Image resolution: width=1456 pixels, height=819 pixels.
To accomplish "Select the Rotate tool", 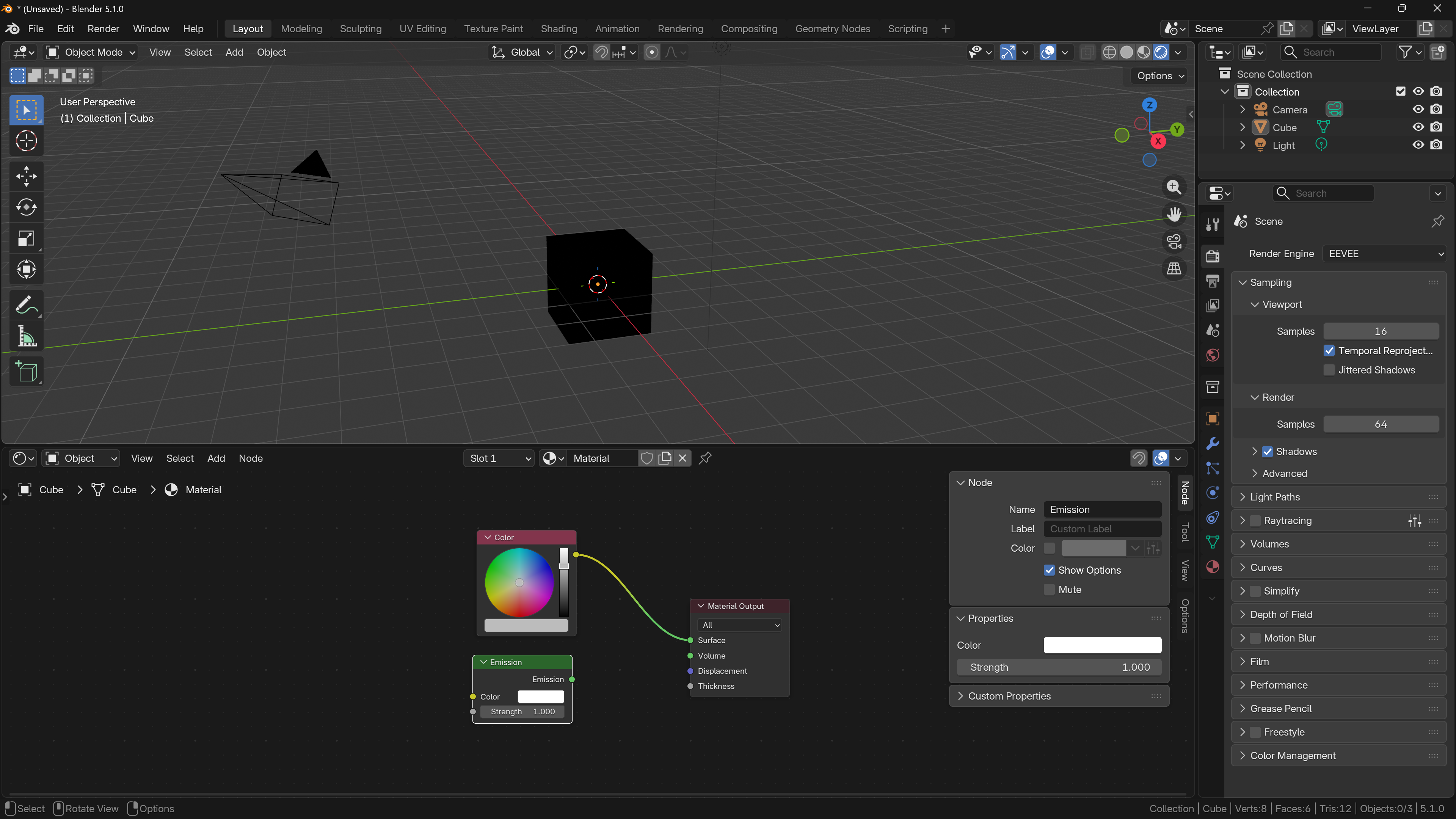I will (x=26, y=207).
